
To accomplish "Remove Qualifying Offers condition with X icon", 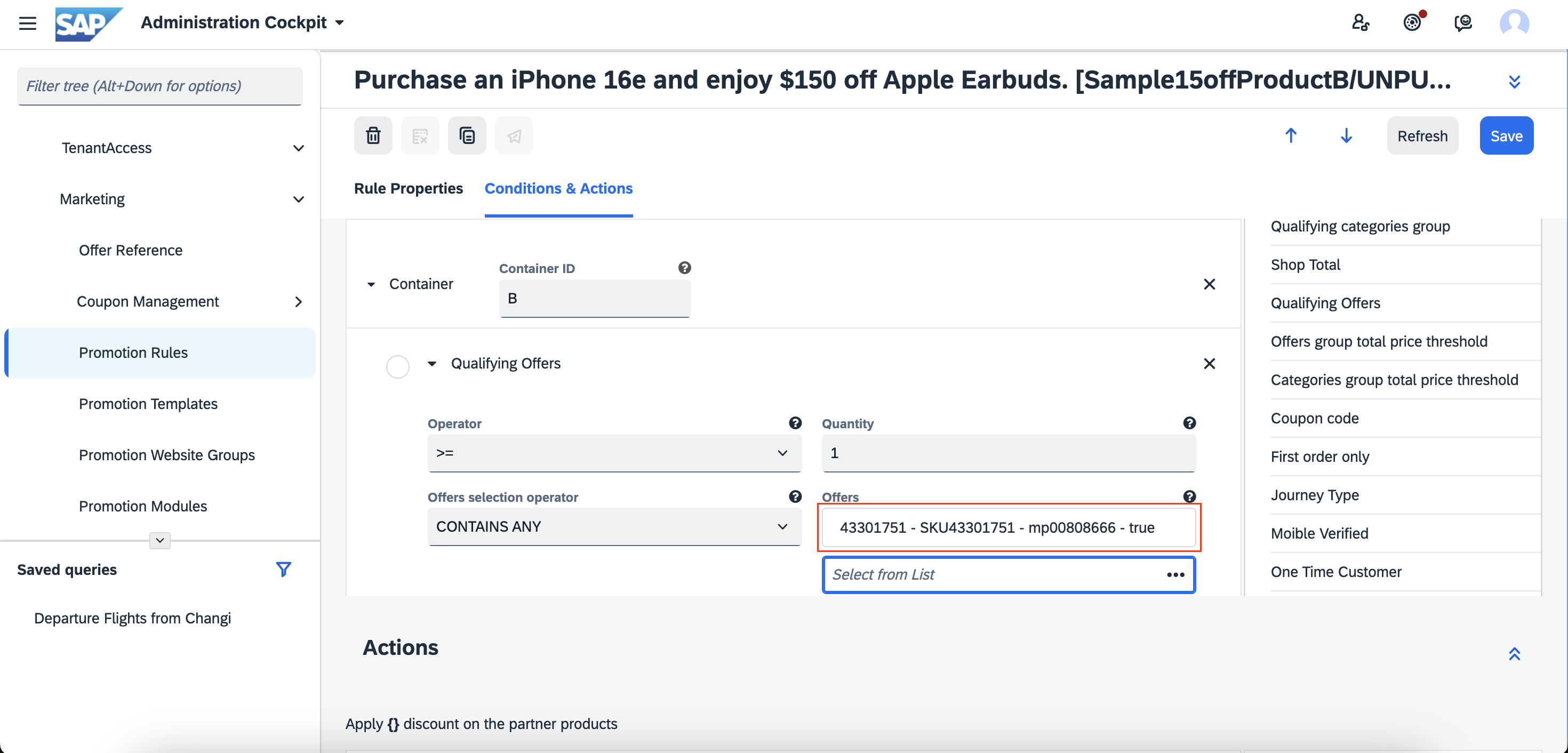I will point(1209,363).
